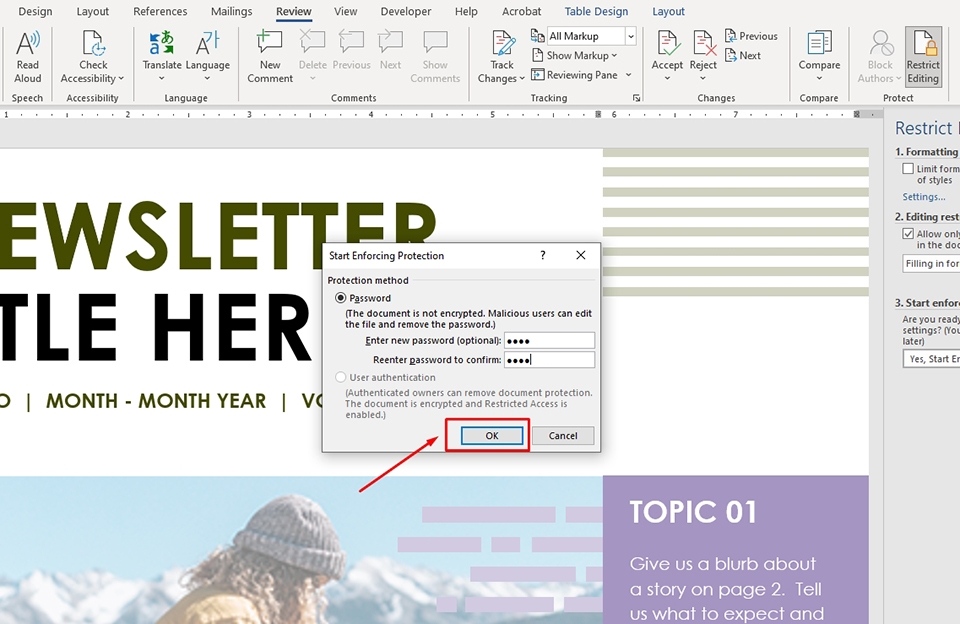Select the Password radio button
This screenshot has height=624, width=960.
tap(341, 298)
